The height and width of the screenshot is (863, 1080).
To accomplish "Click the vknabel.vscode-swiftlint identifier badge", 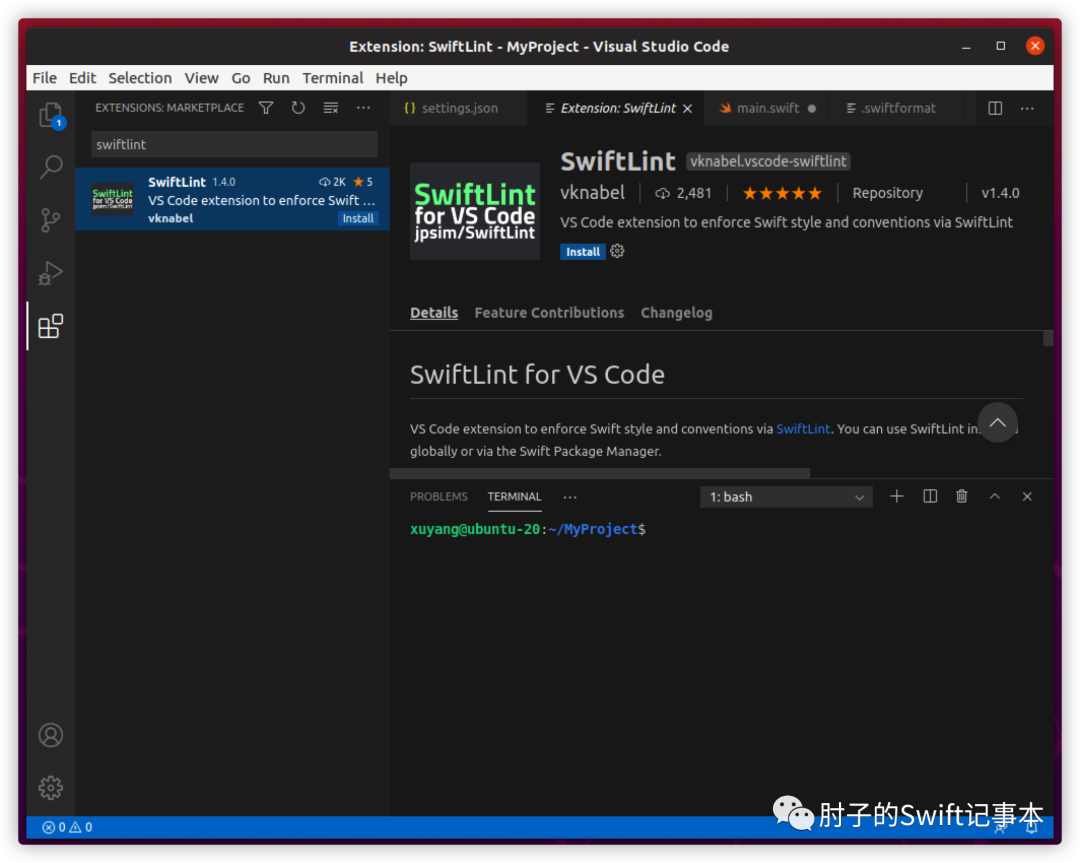I will 768,161.
